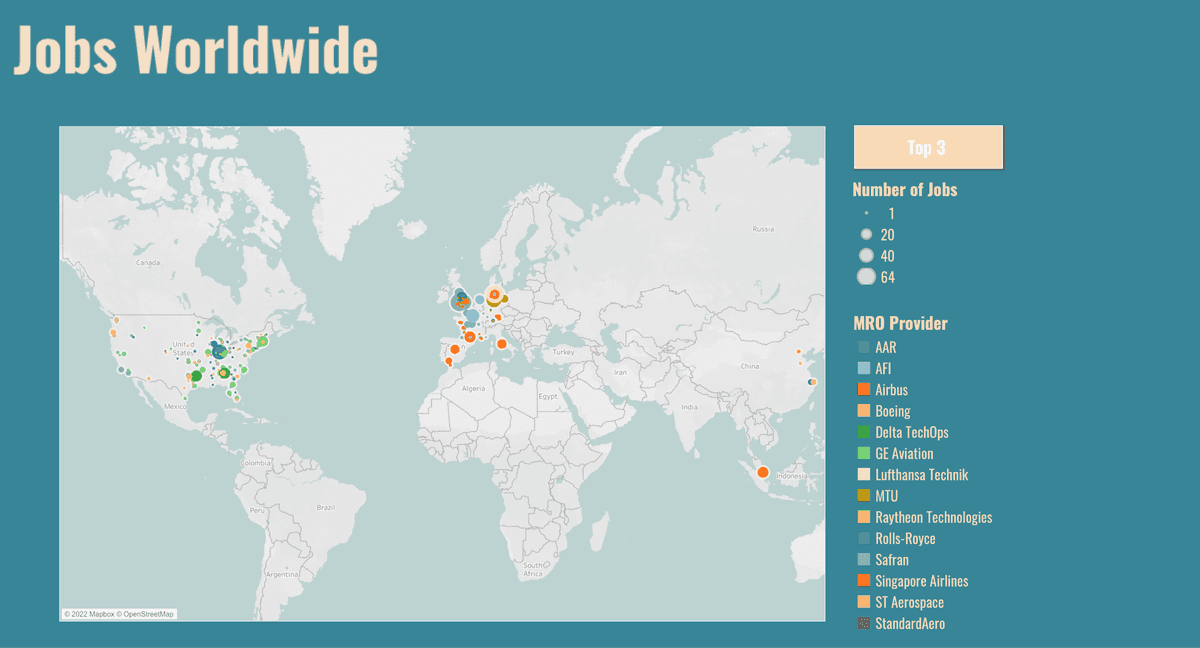Screen dimensions: 1200x648
Task: Click the Singapore job marker near Indonesia
Action: (762, 473)
